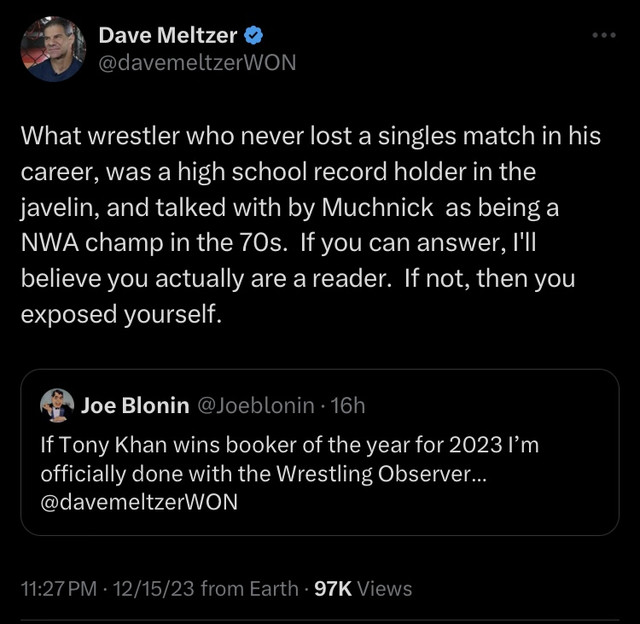This screenshot has height=624, width=640.
Task: Open the three-dot more options menu
Action: tap(605, 35)
